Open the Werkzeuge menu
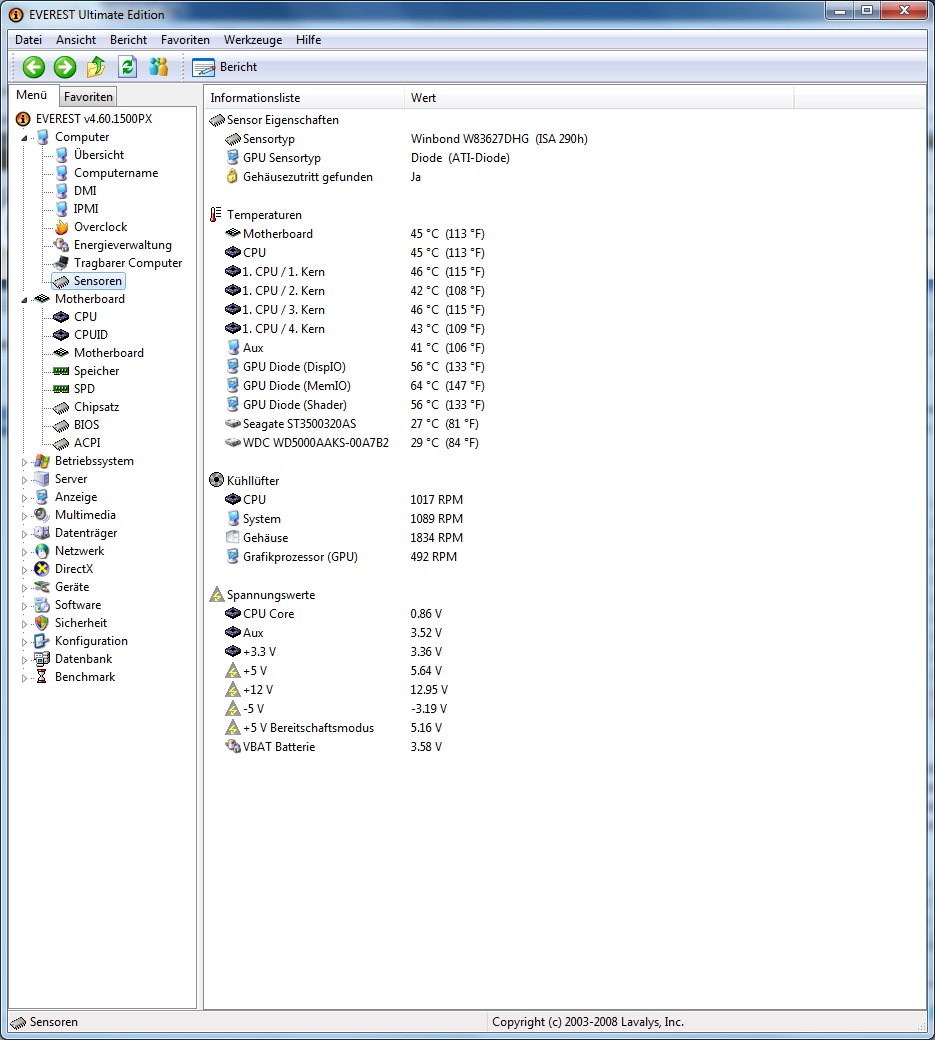The height and width of the screenshot is (1042, 935). coord(253,40)
